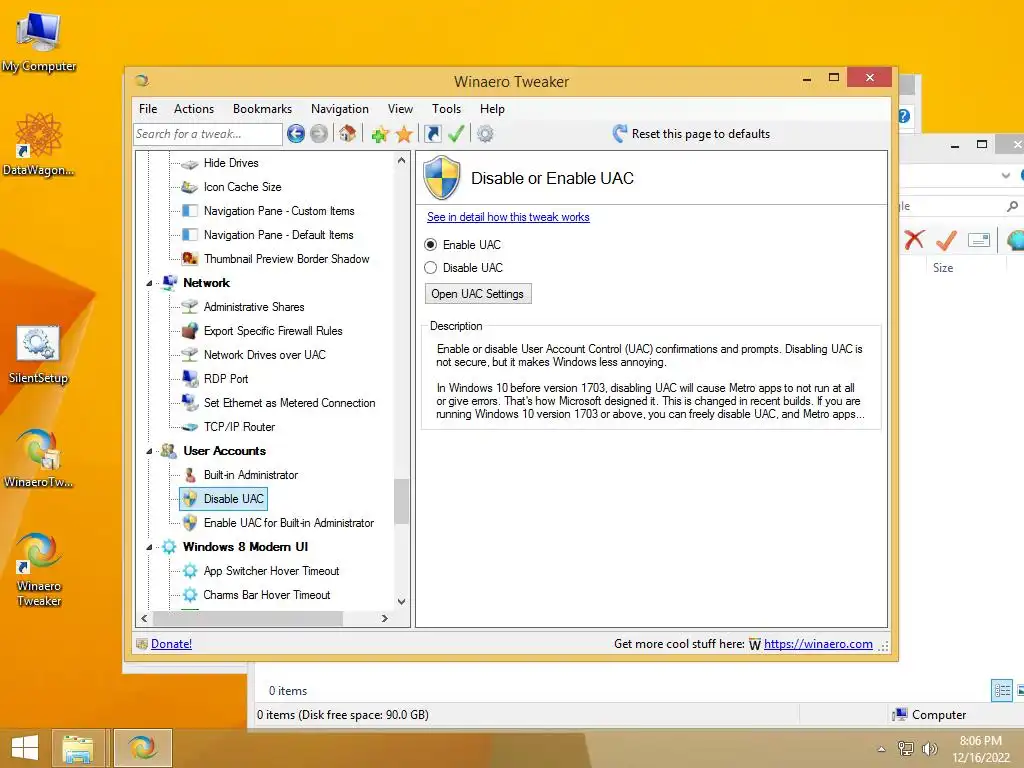This screenshot has height=768, width=1024.
Task: Select the Enable UAC radio button
Action: point(430,245)
